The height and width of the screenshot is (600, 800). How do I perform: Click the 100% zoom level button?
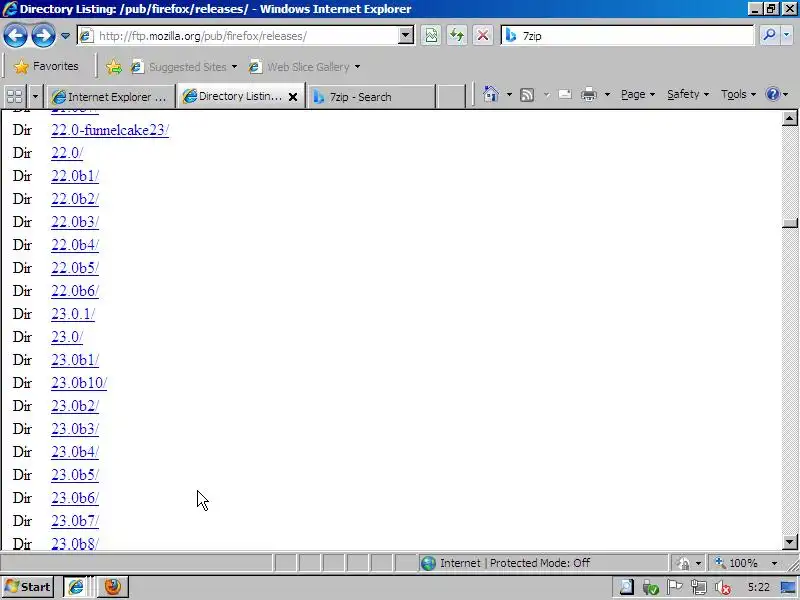[737, 563]
